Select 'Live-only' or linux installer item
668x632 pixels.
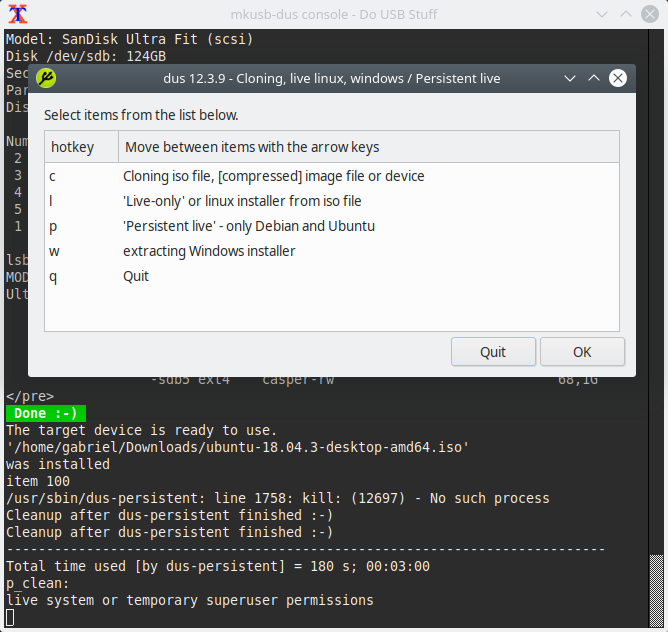pos(332,201)
